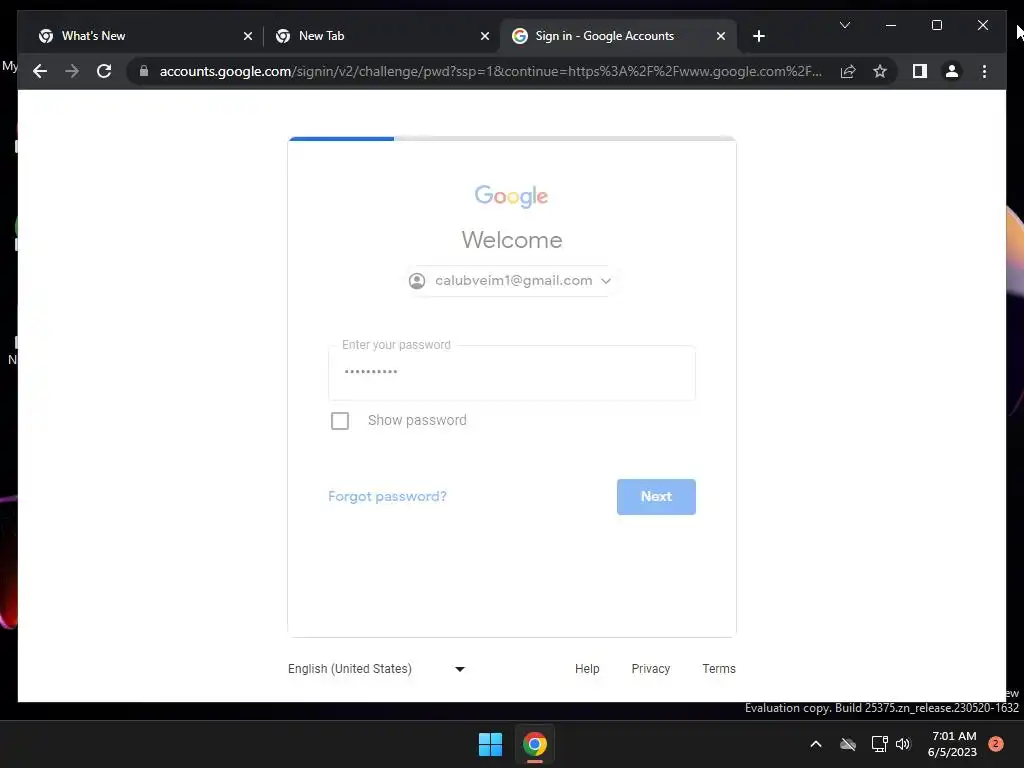Open the Chrome three-dot menu

[x=984, y=71]
